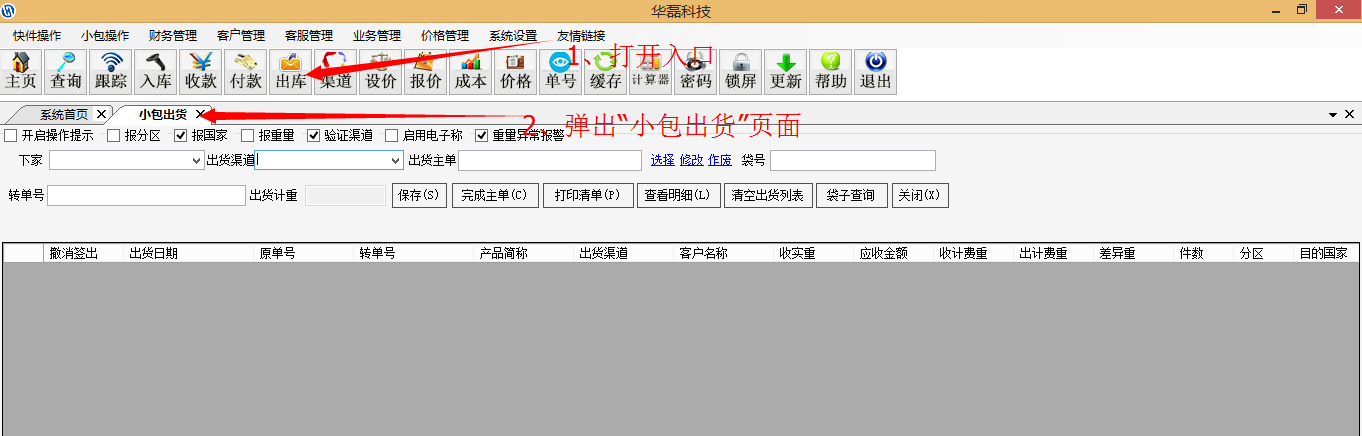Open the 财务管理 menu

172,35
